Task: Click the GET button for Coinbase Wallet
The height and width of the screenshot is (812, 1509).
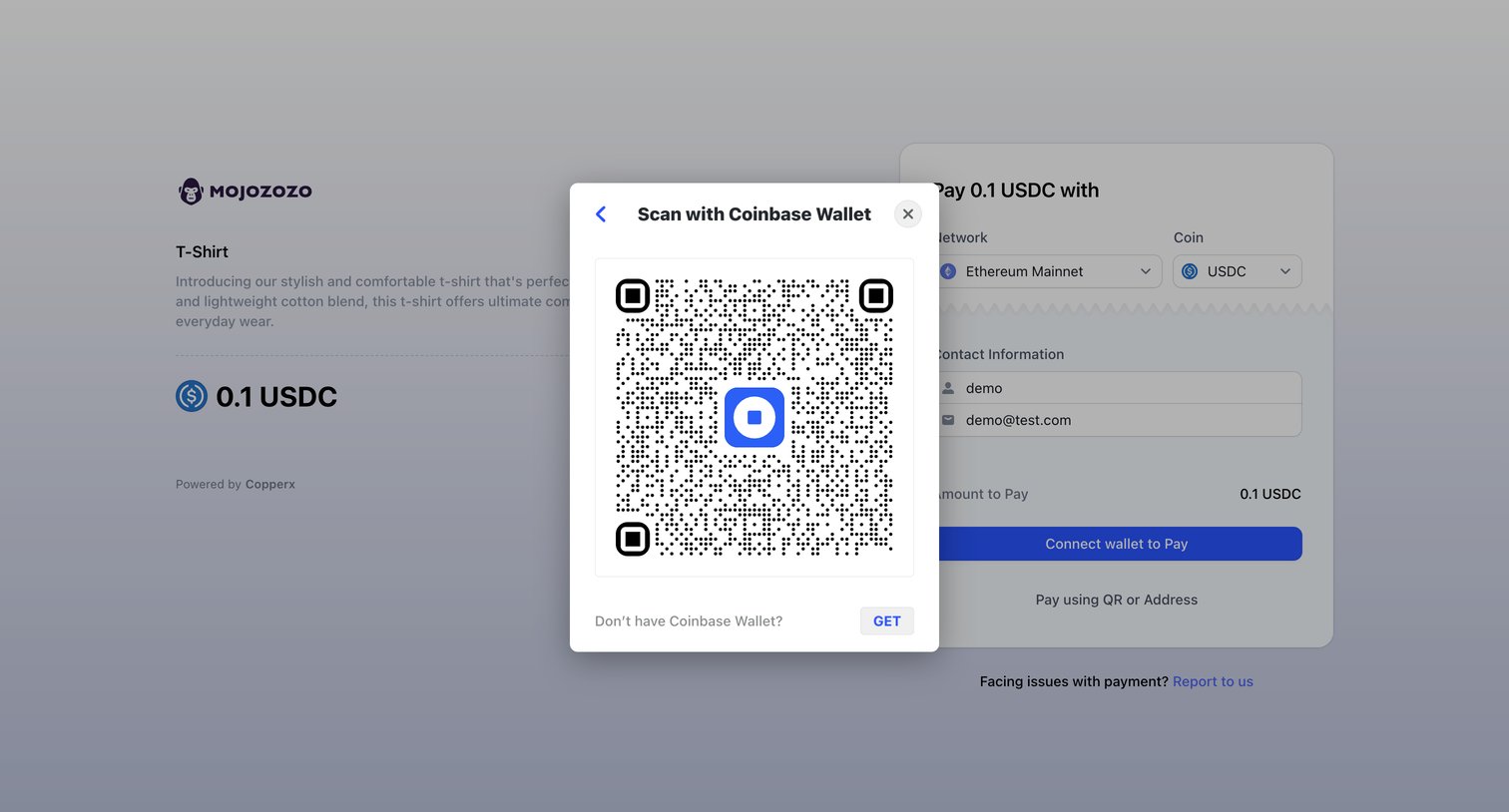Action: tap(886, 620)
